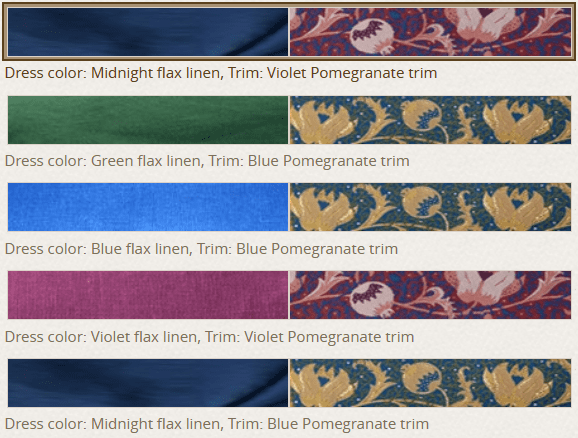The image size is (578, 438).
Task: Select the Violet flax linen color swatch
Action: point(148,295)
